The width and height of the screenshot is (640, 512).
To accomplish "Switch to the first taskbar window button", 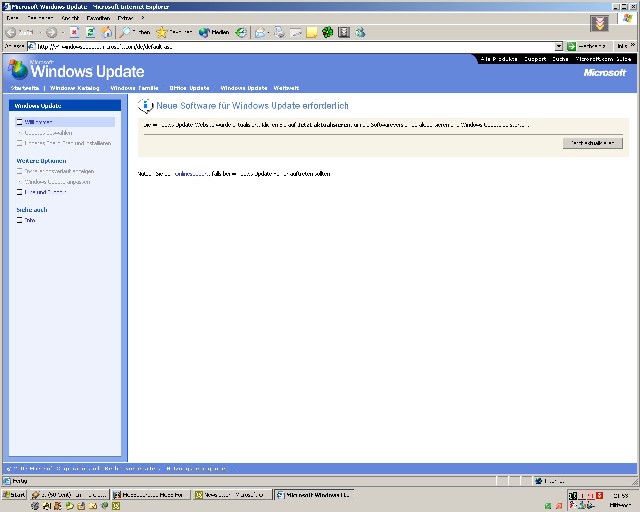I will click(69, 495).
